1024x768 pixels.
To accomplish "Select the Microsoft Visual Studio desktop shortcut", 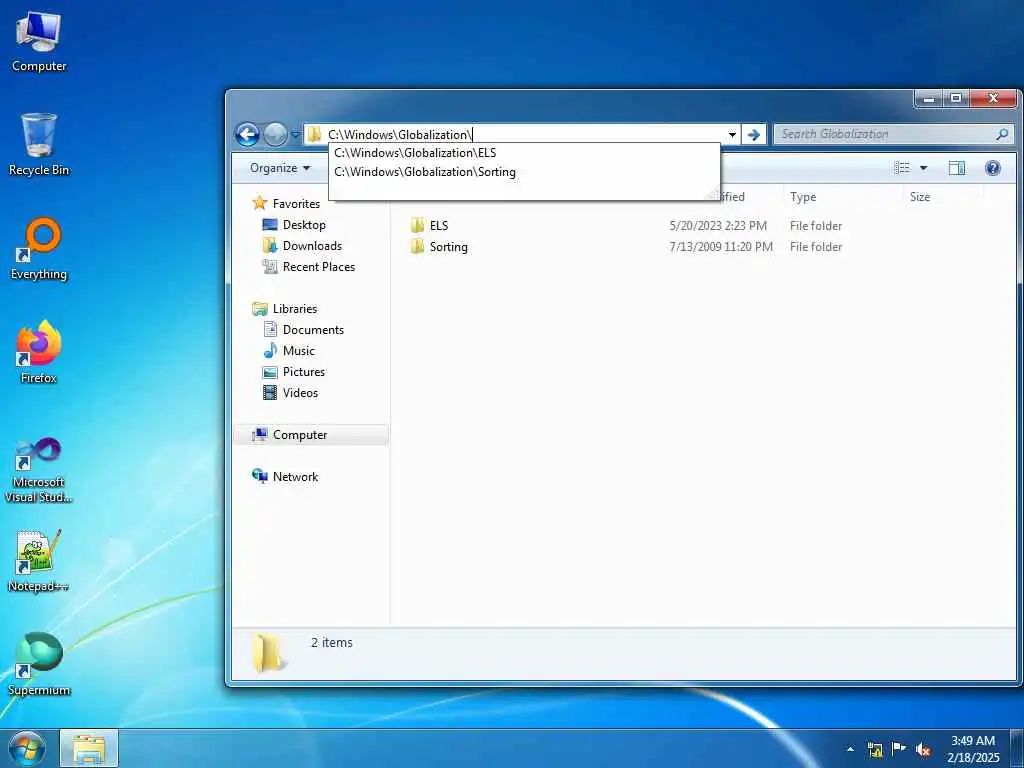I will click(39, 471).
